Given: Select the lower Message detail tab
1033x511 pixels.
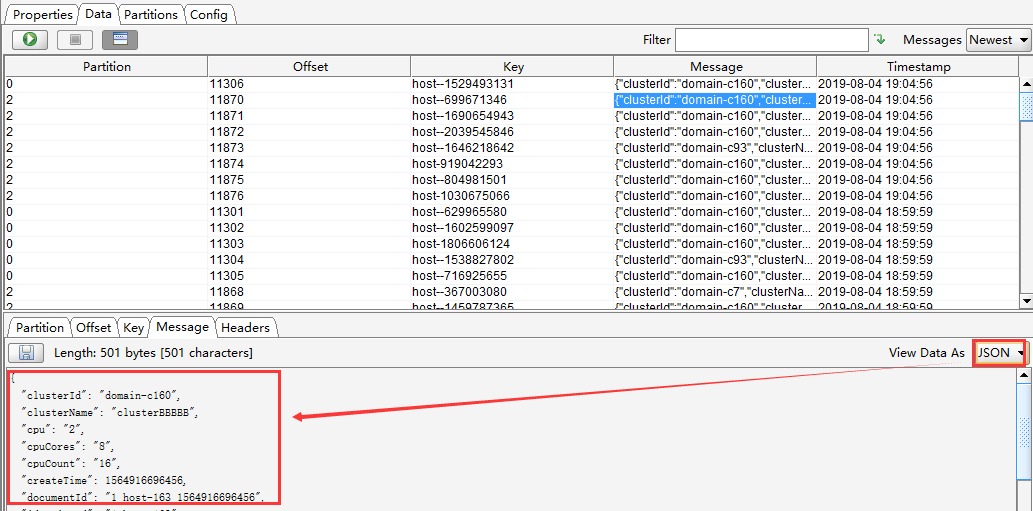Looking at the screenshot, I should click(x=182, y=327).
